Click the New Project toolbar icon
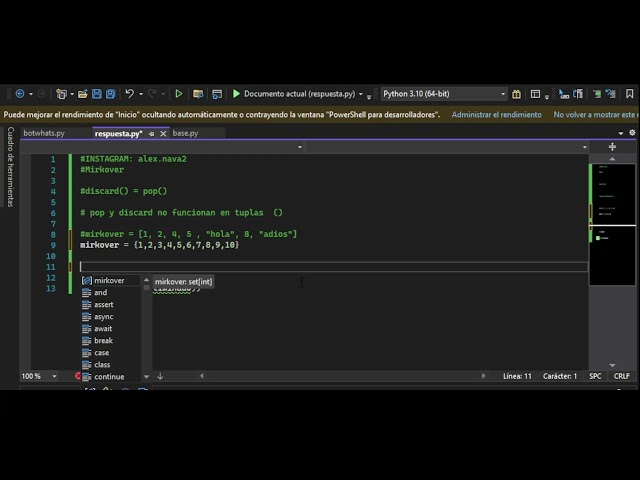The height and width of the screenshot is (480, 640). pos(61,94)
